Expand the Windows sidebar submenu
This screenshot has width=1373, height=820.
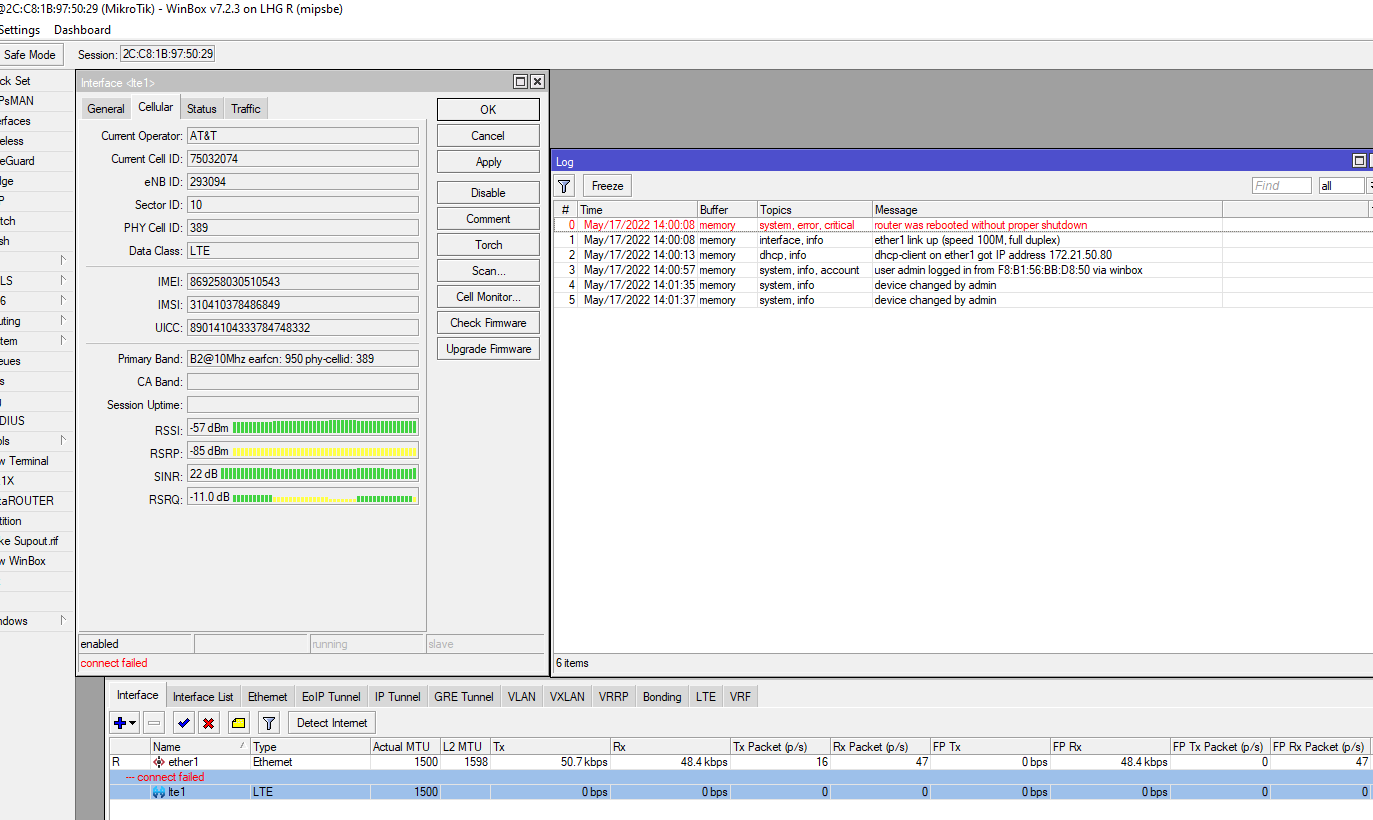[x=63, y=621]
